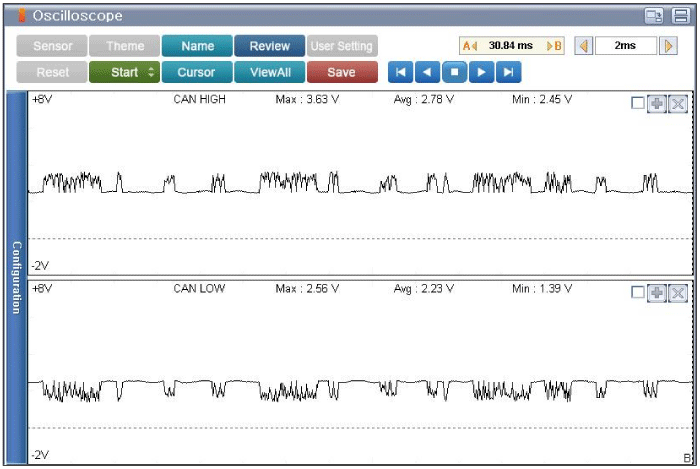
Task: Click the Max : 3.63 V reading
Action: point(307,100)
